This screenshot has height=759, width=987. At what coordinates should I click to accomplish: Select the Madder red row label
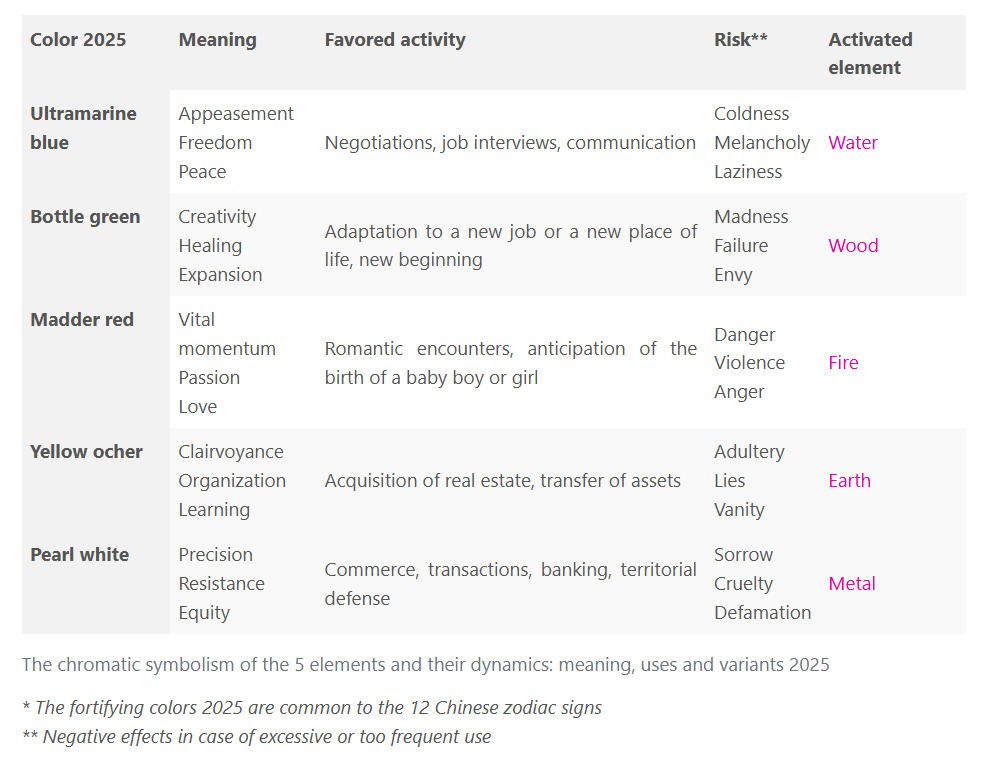pos(82,320)
